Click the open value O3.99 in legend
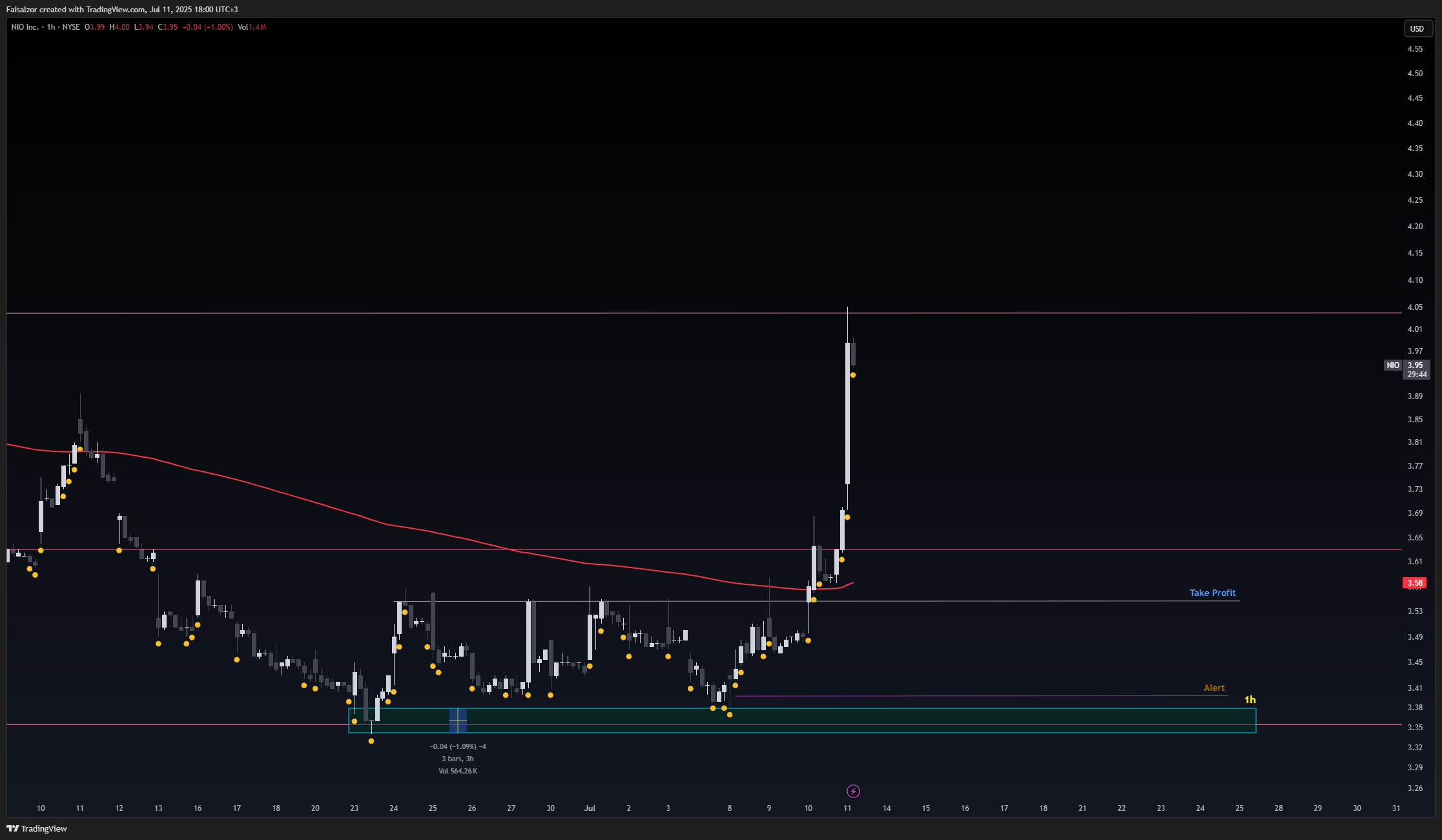 click(95, 27)
